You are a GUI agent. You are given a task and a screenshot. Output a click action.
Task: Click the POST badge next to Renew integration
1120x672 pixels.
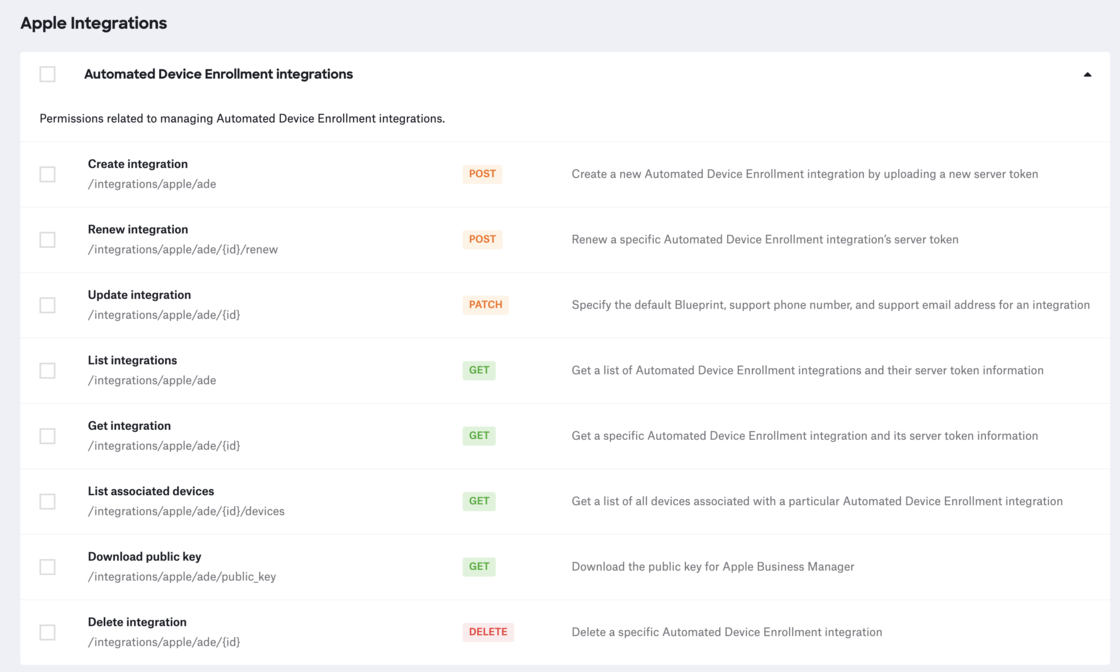coord(482,239)
